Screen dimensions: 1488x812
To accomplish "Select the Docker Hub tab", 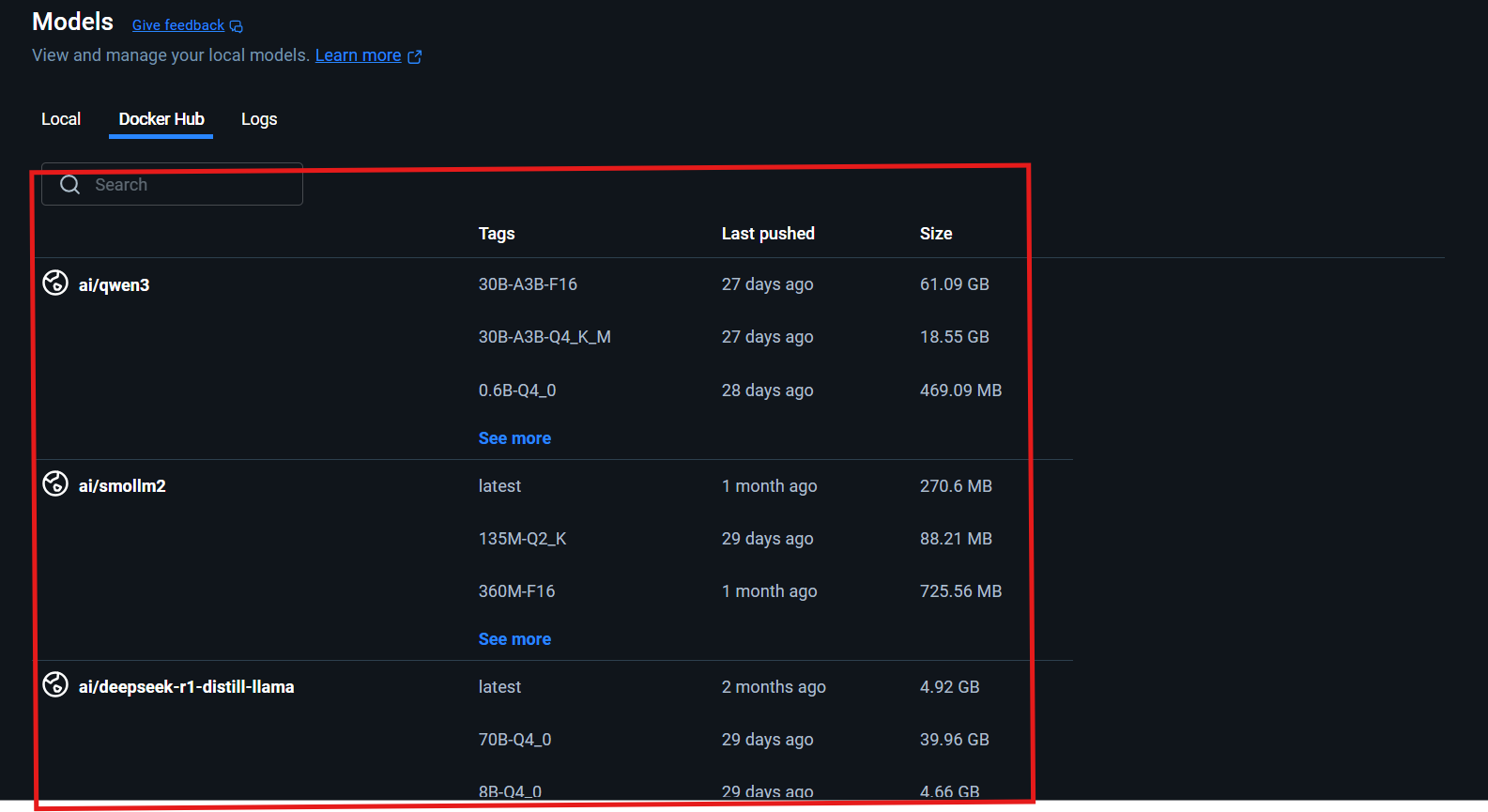I will coord(161,119).
